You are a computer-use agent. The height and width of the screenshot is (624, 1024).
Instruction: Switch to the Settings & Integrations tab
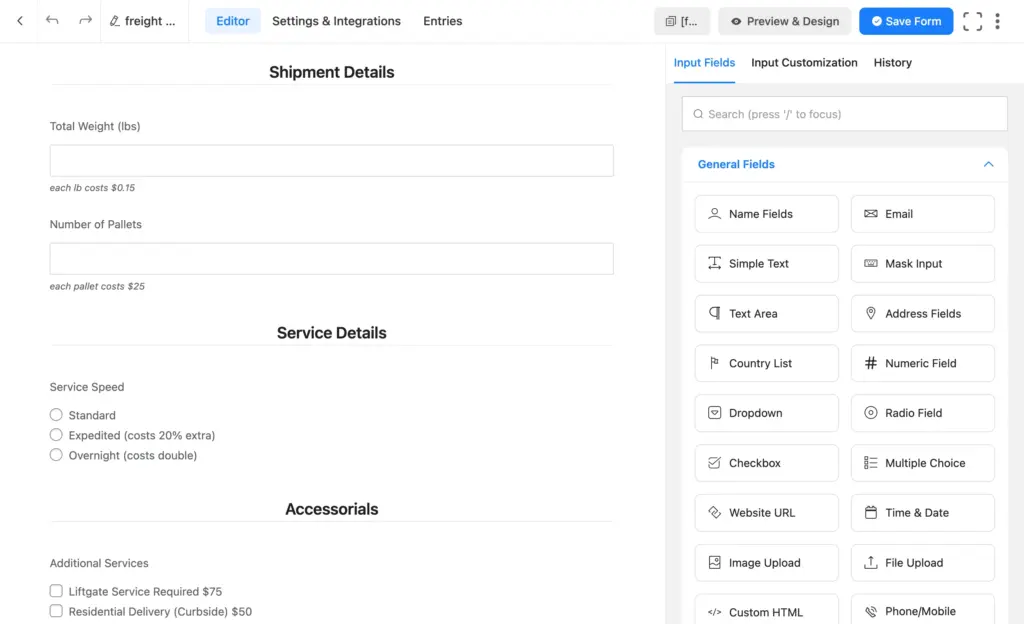click(336, 20)
